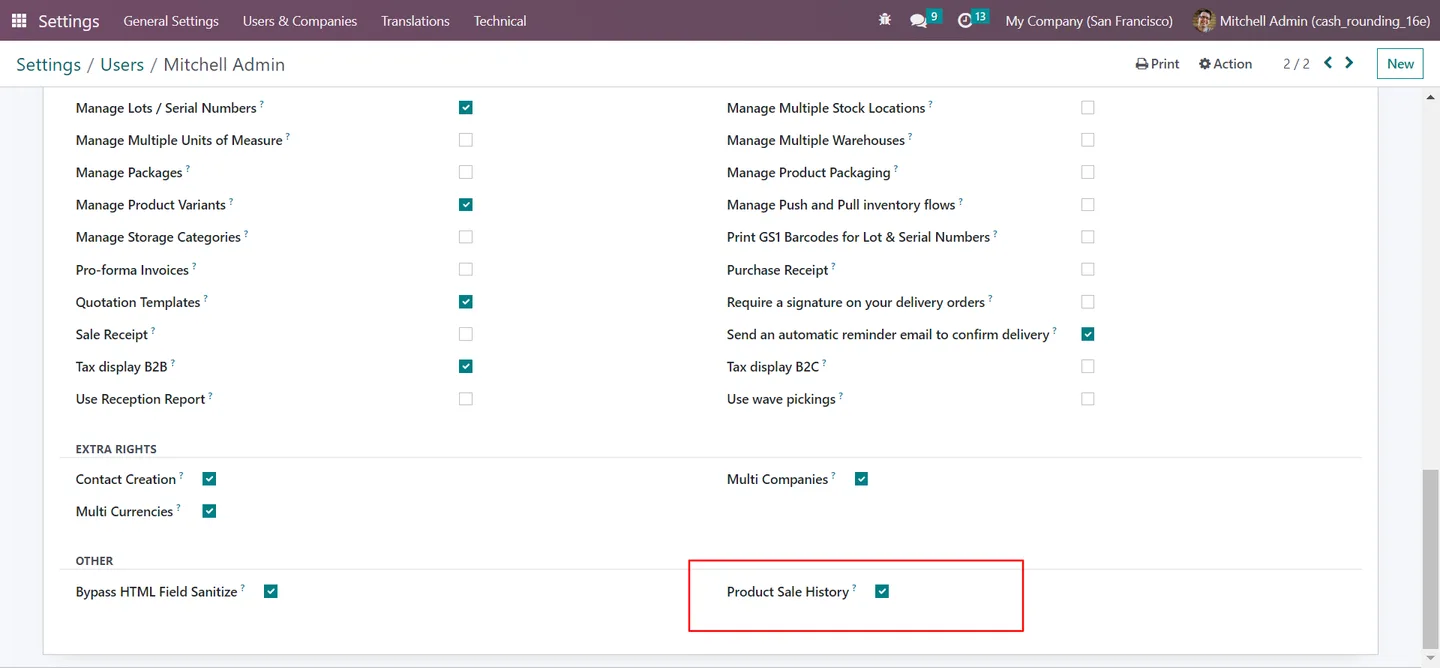This screenshot has height=668, width=1440.
Task: Uncheck Bypass HTML Field Sanitize
Action: (271, 591)
